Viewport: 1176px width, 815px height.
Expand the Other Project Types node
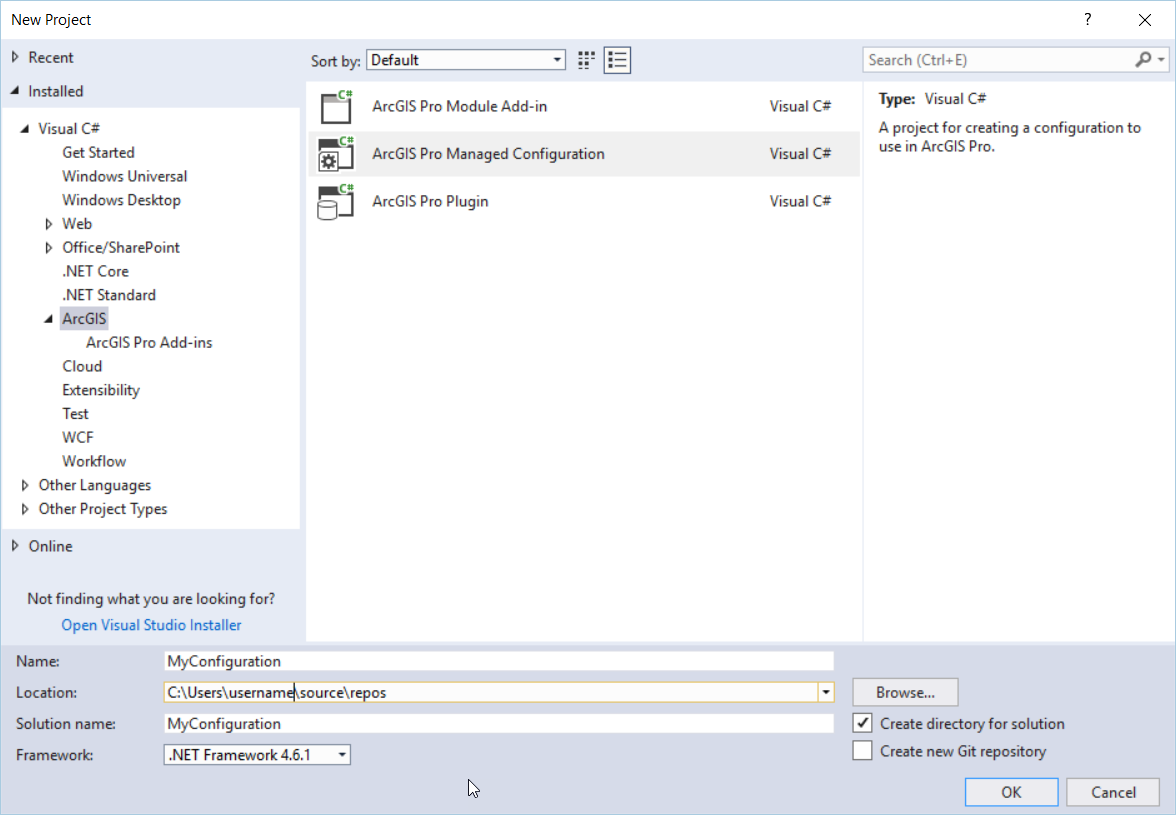(25, 509)
